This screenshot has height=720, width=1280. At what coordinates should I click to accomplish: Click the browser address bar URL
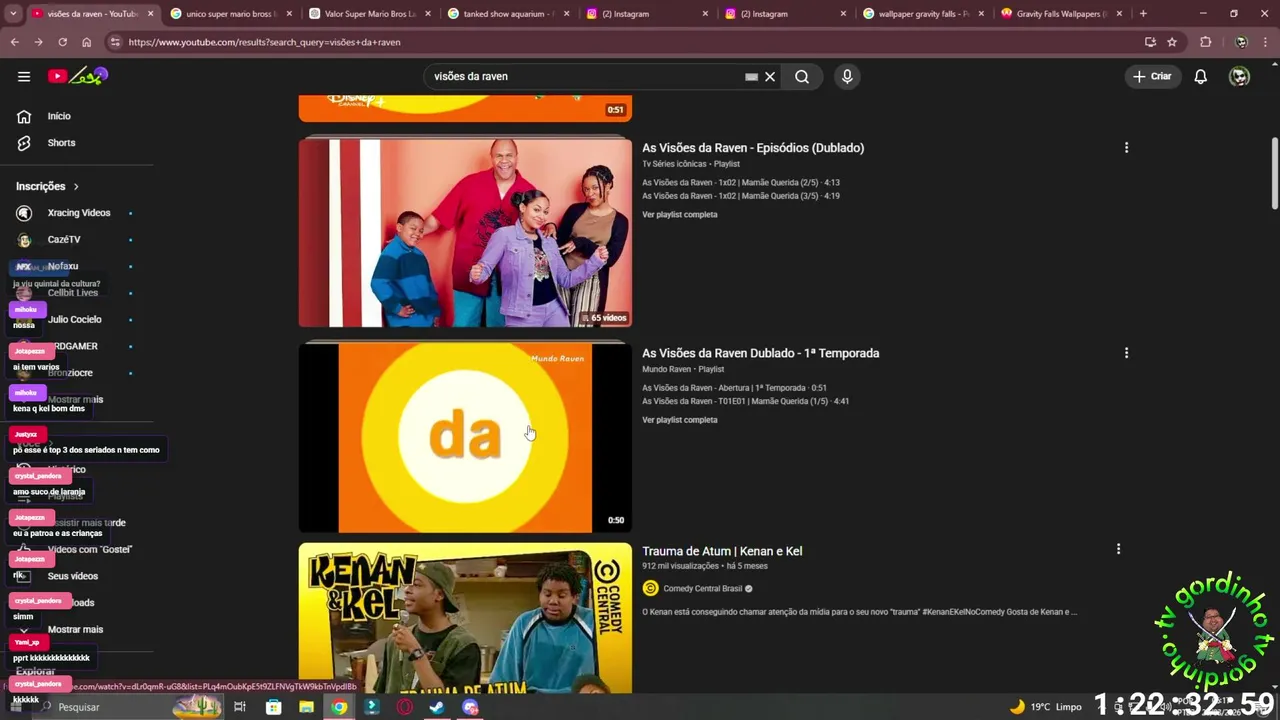(264, 42)
